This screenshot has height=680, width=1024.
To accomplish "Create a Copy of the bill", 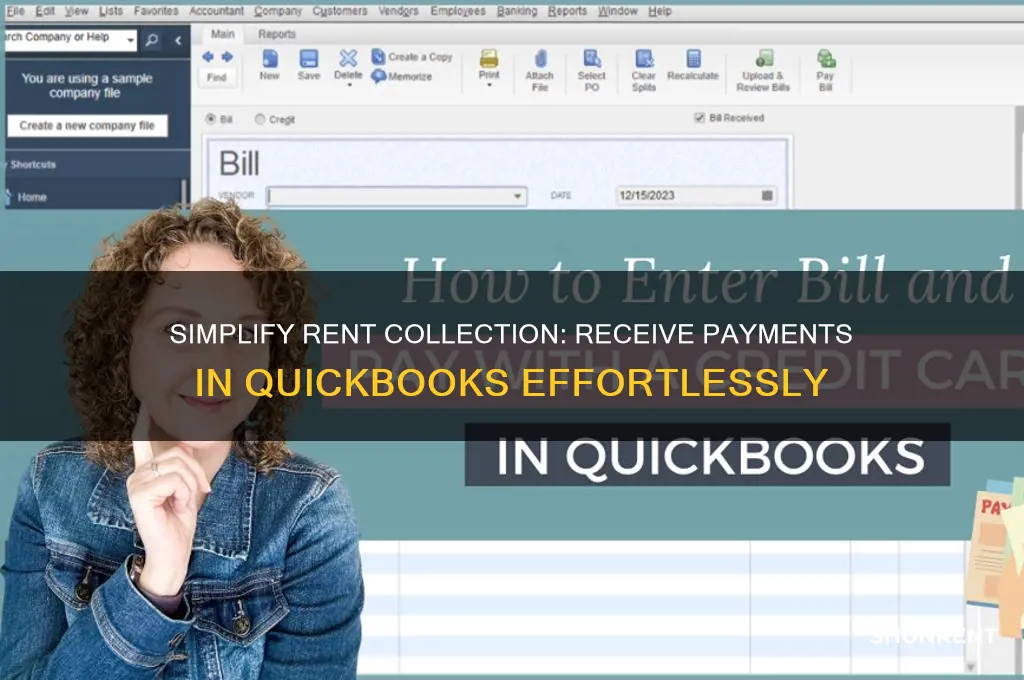I will point(412,57).
